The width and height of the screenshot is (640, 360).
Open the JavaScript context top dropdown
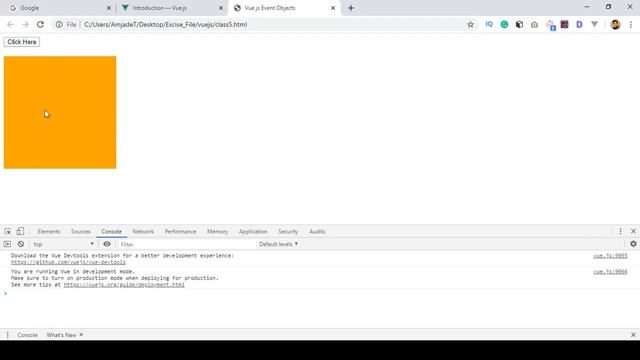tap(63, 244)
